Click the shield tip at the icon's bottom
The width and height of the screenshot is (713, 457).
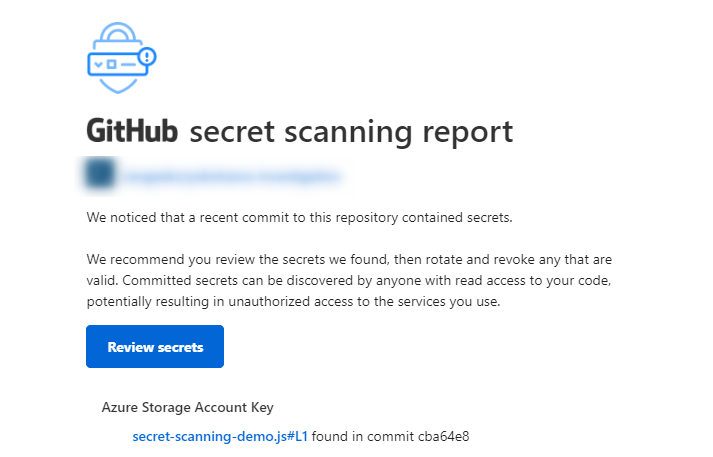(118, 85)
